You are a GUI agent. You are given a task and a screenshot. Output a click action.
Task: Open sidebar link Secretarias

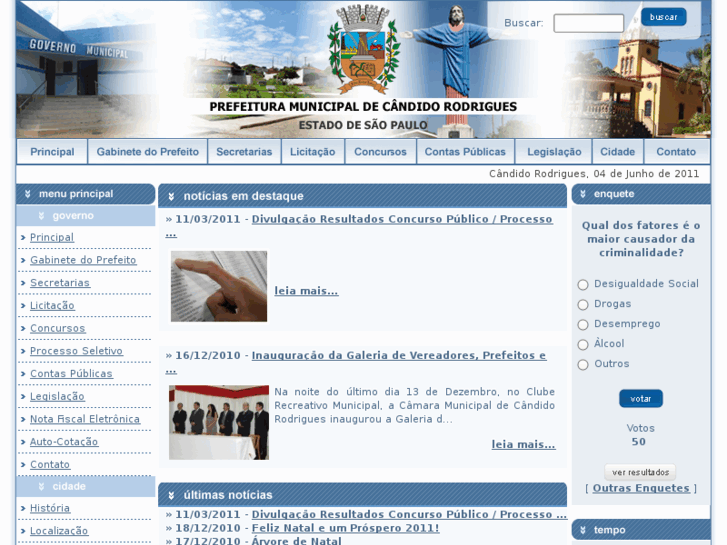(60, 283)
